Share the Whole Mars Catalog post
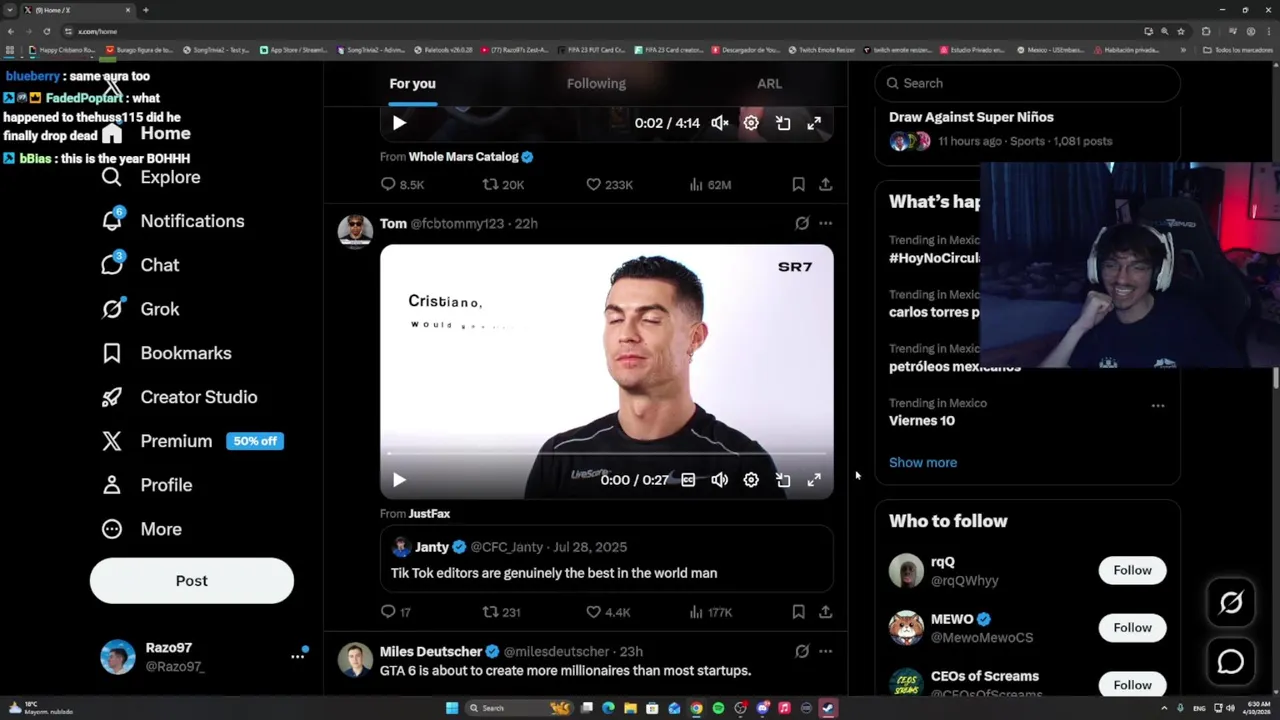Viewport: 1280px width, 720px height. [x=825, y=184]
